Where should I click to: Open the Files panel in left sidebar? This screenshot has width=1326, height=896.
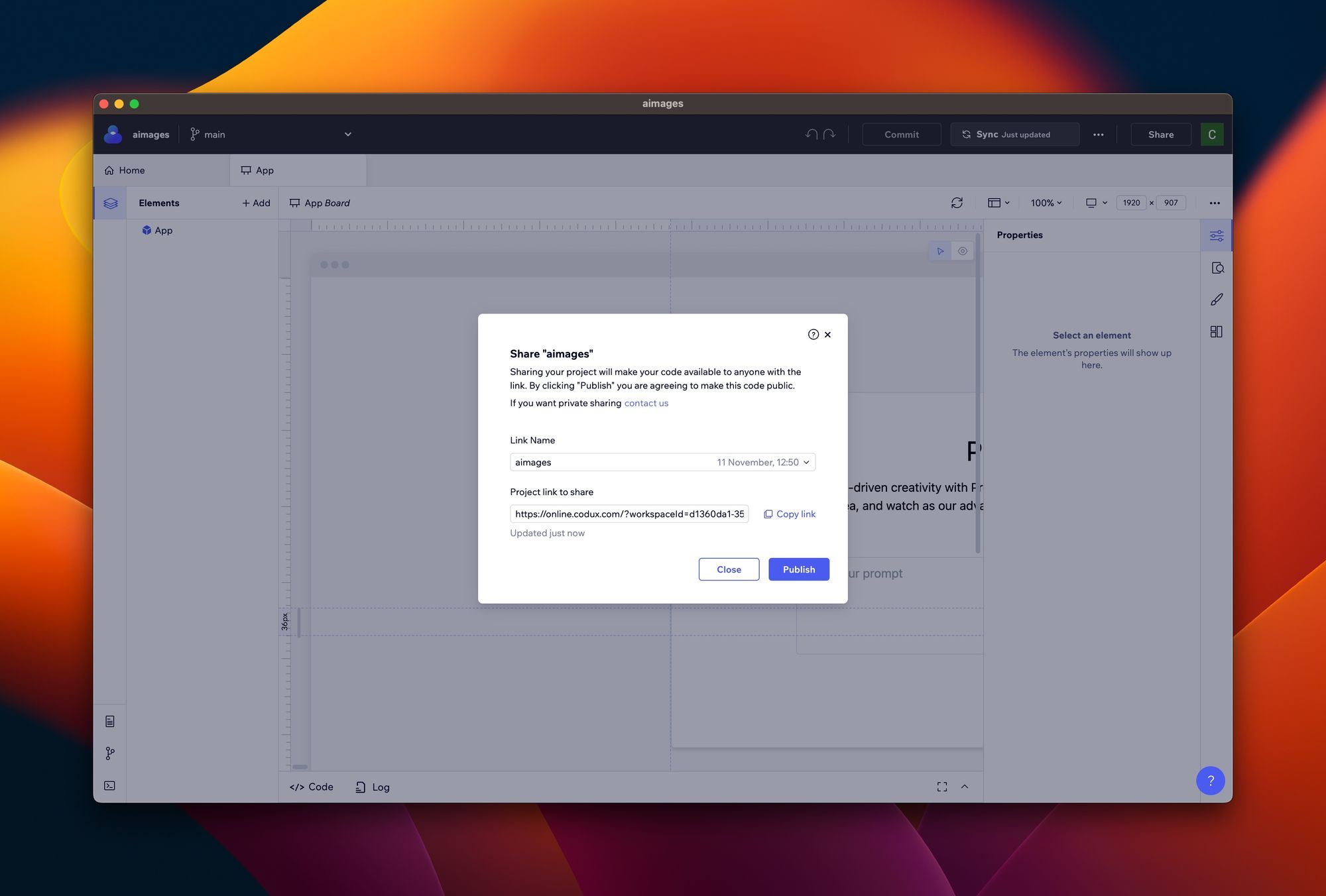[110, 721]
